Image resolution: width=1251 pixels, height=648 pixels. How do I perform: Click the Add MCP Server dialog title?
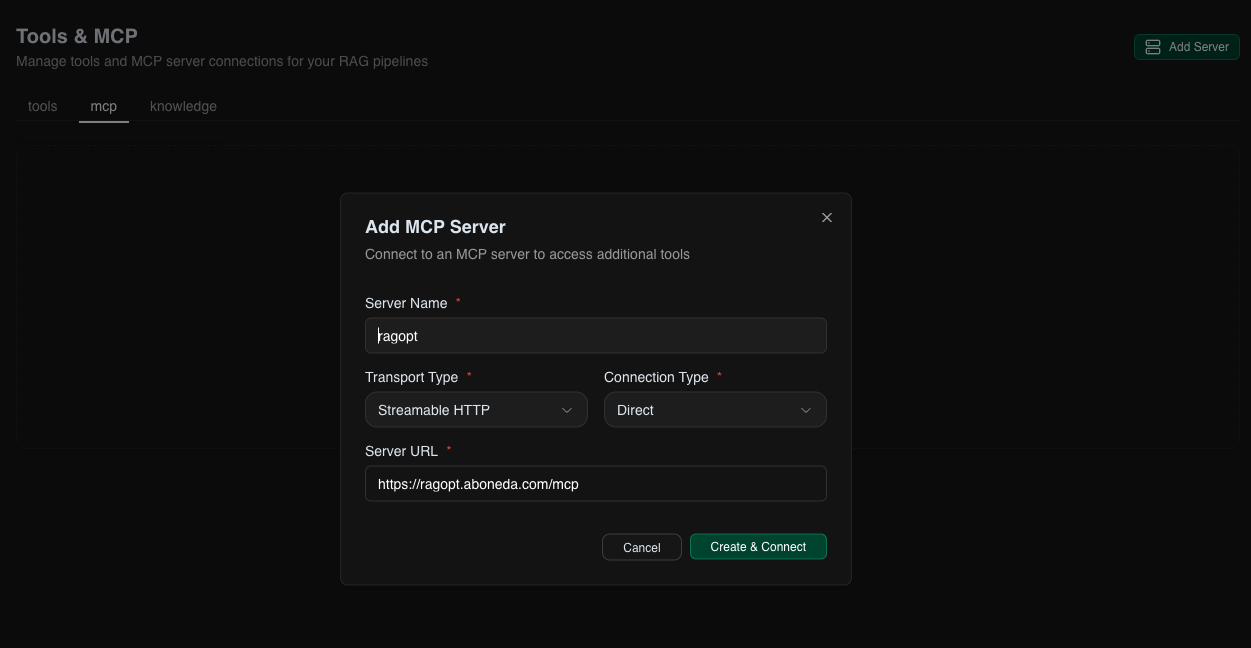[x=435, y=227]
